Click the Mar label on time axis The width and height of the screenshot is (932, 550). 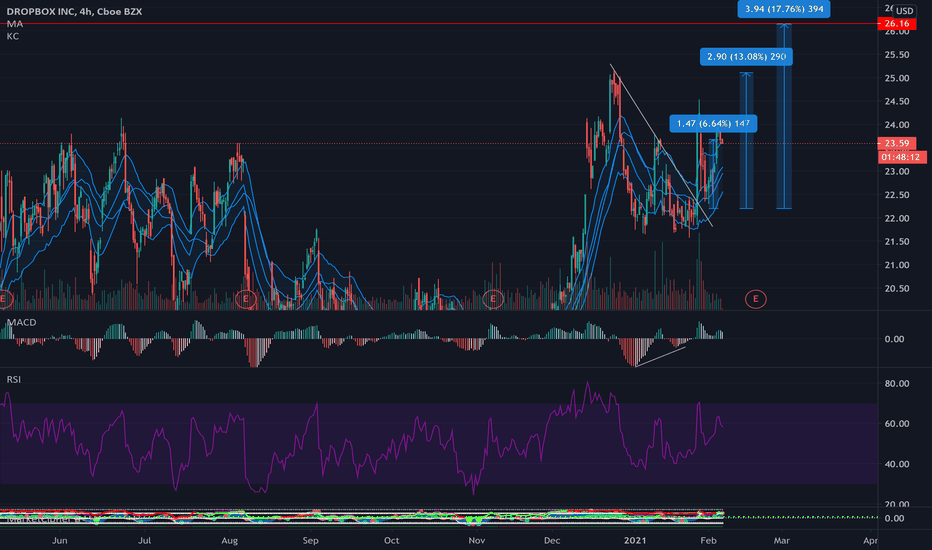pyautogui.click(x=781, y=540)
